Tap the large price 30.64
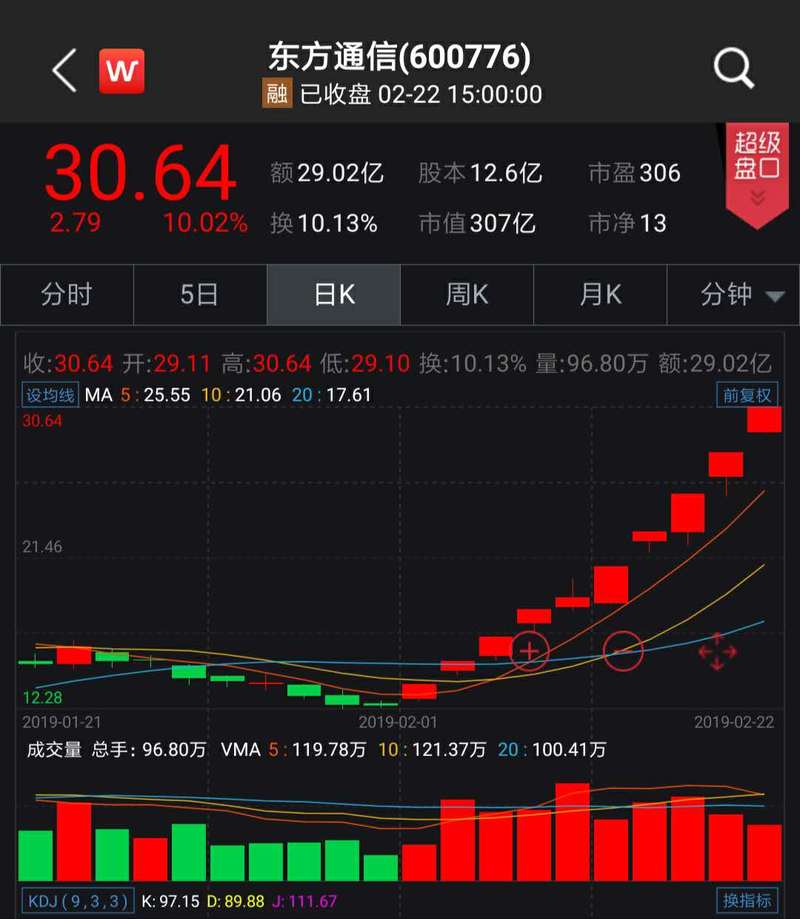This screenshot has height=919, width=800. point(141,174)
